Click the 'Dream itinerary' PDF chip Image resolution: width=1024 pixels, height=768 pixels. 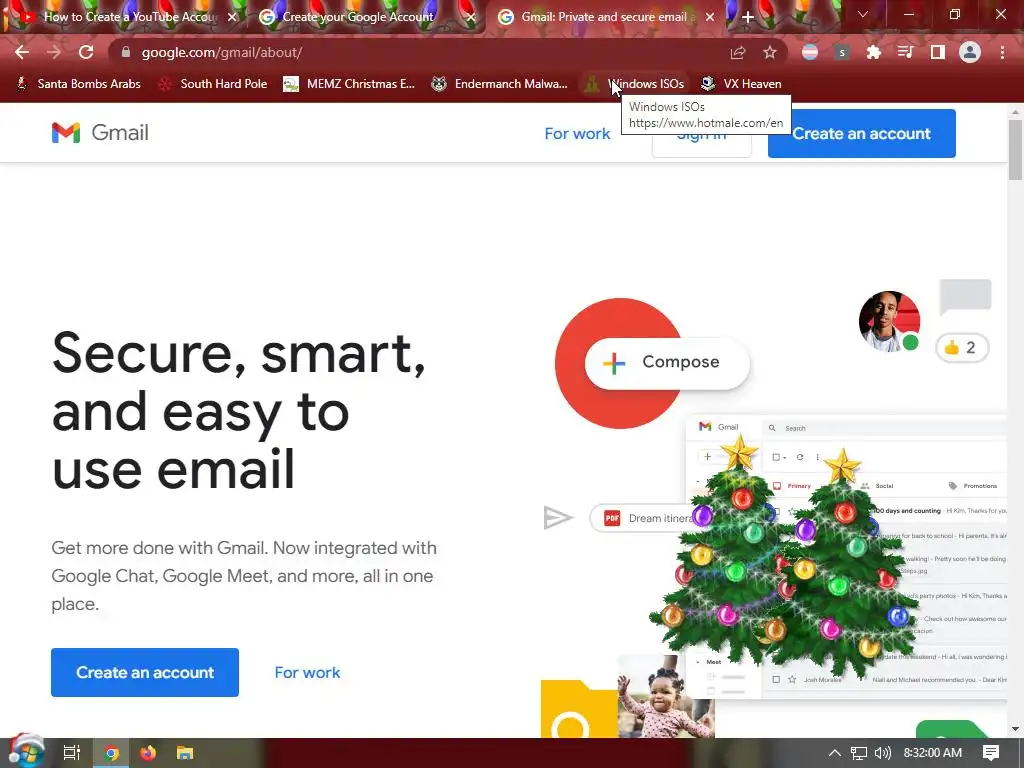tap(643, 518)
